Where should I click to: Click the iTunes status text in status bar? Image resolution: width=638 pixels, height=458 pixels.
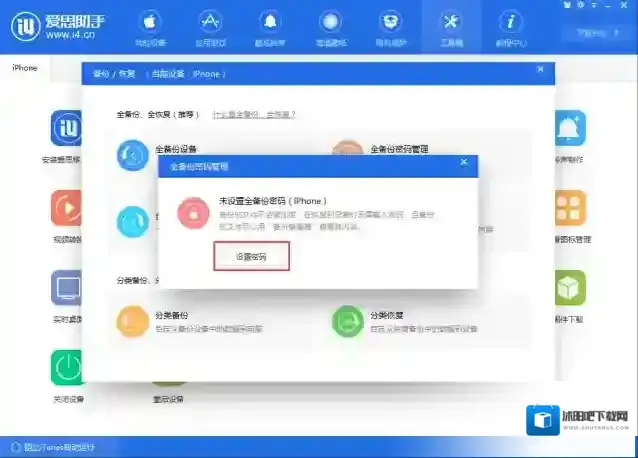pyautogui.click(x=59, y=447)
